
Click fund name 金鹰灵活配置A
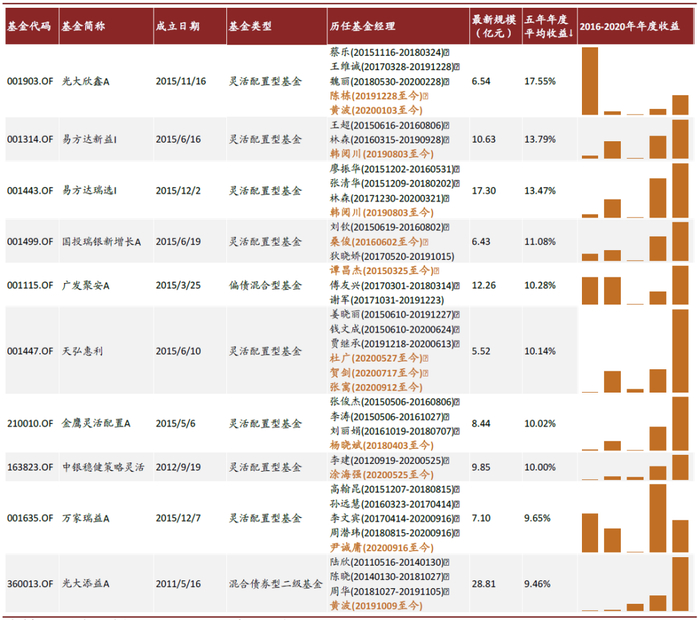(x=96, y=423)
